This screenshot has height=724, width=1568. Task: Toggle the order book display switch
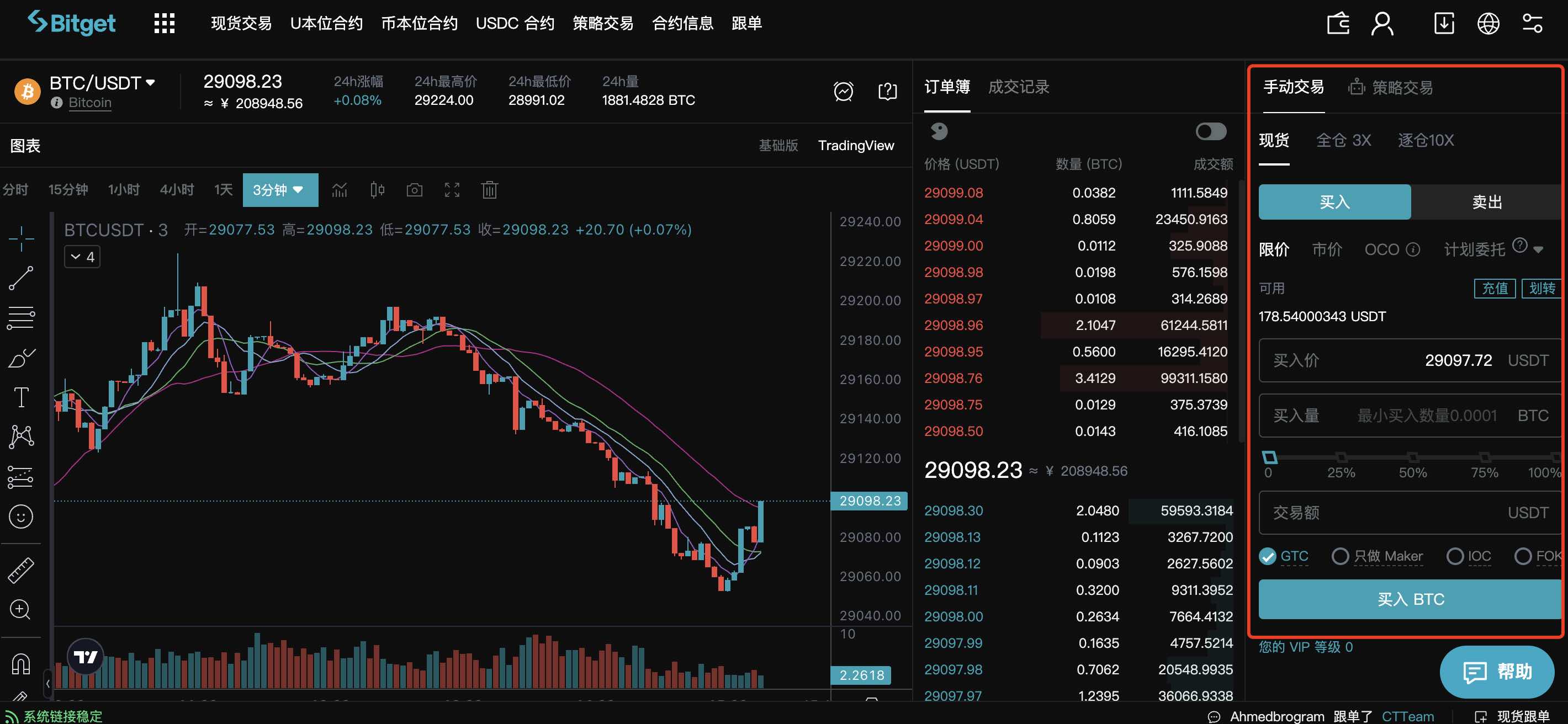[x=1209, y=131]
